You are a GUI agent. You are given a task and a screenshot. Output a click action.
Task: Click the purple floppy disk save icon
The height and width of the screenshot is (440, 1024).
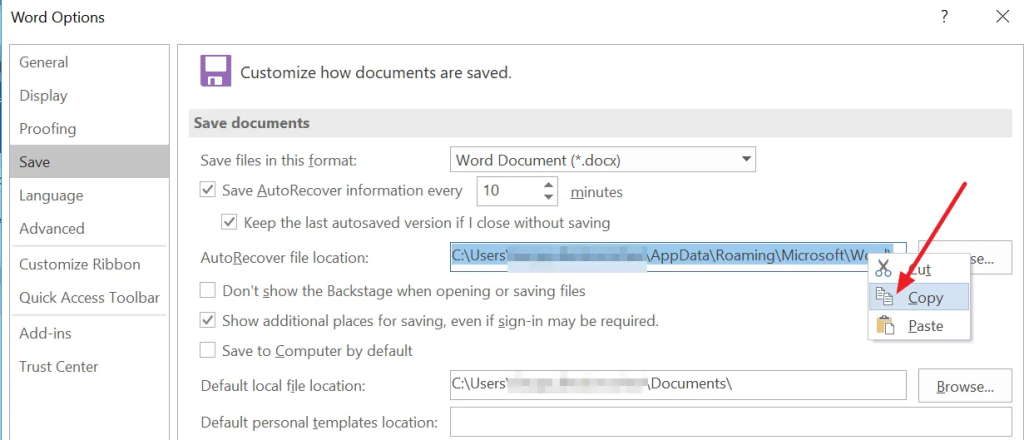click(x=216, y=71)
